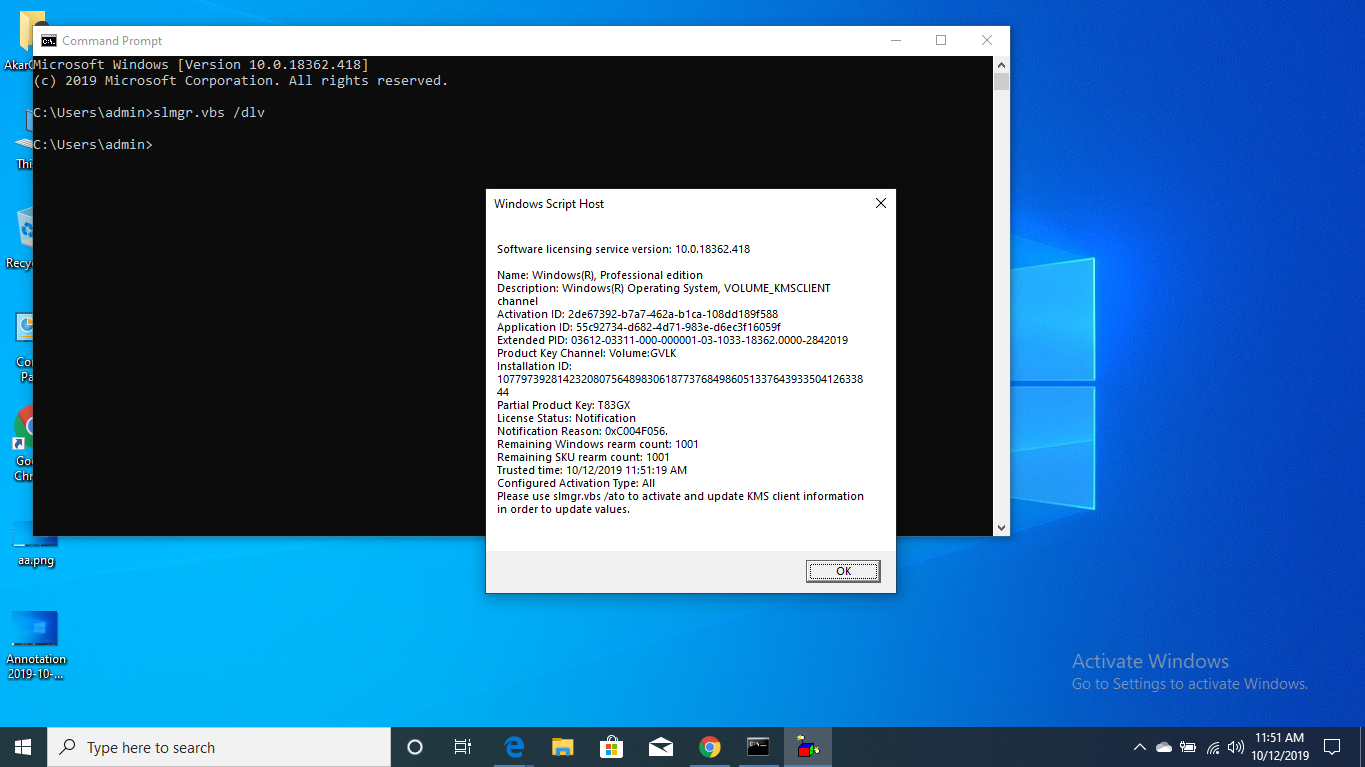Click Command Prompt scrollbar down arrow
This screenshot has width=1365, height=767.
coord(1001,527)
